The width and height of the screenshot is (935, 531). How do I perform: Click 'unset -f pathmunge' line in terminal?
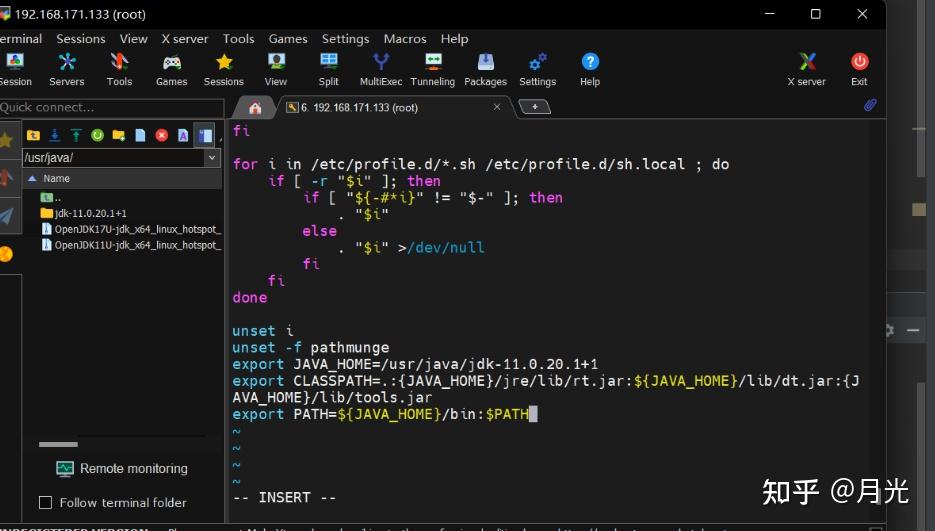[x=311, y=347]
